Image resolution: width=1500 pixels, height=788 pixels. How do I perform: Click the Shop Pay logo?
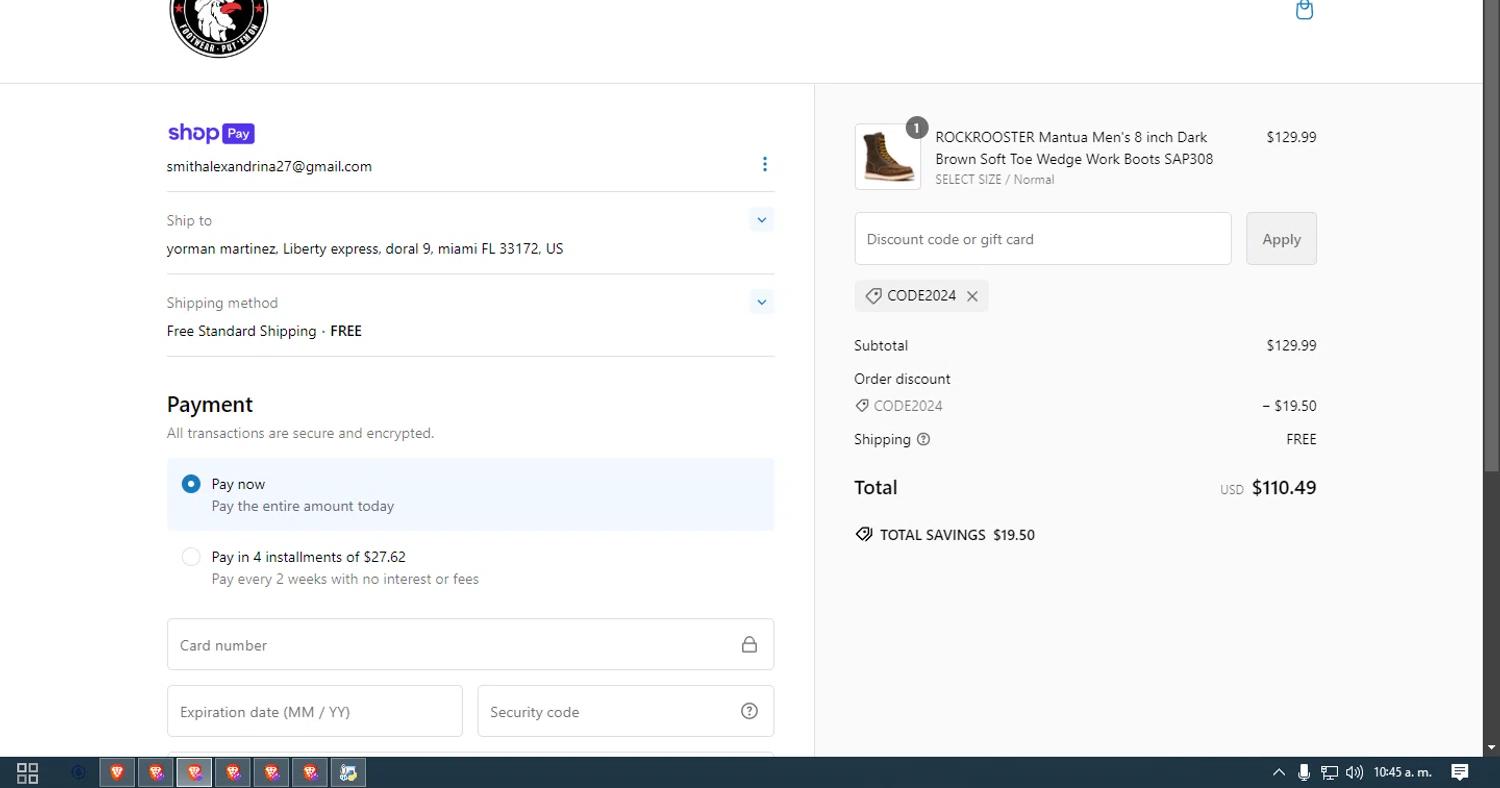tap(210, 133)
